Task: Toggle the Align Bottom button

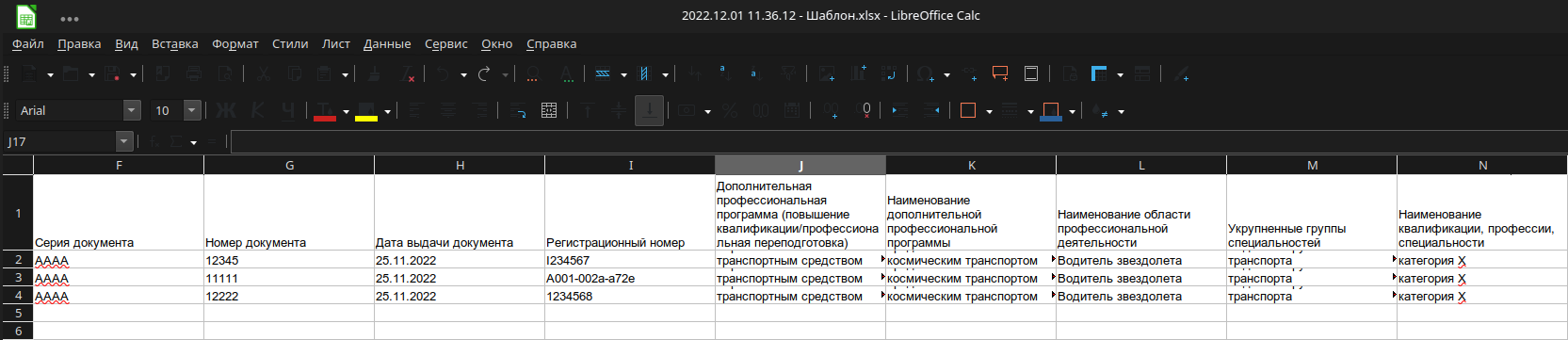Action: pyautogui.click(x=649, y=111)
